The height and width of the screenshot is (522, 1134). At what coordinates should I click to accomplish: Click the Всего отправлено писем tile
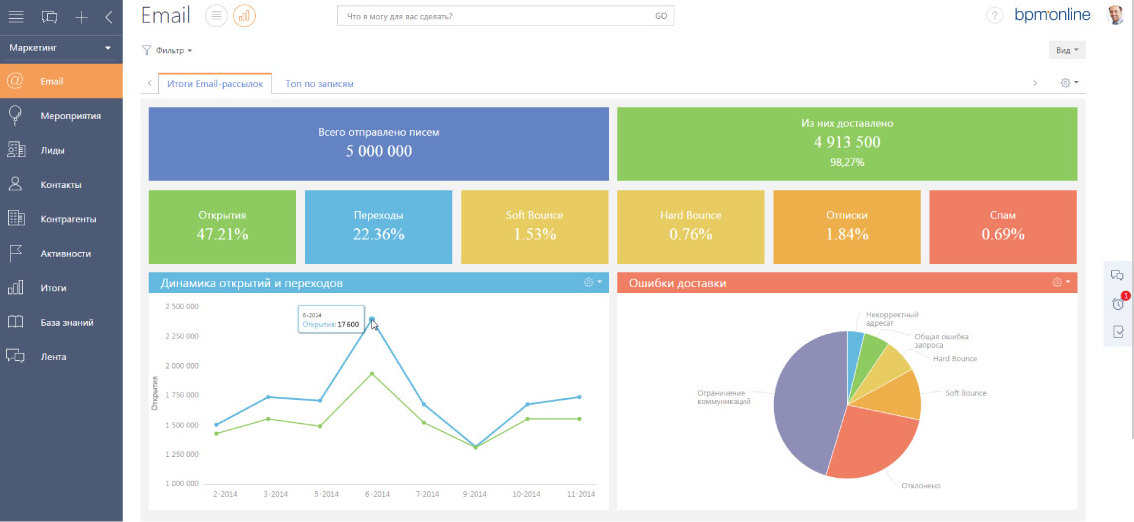[378, 143]
